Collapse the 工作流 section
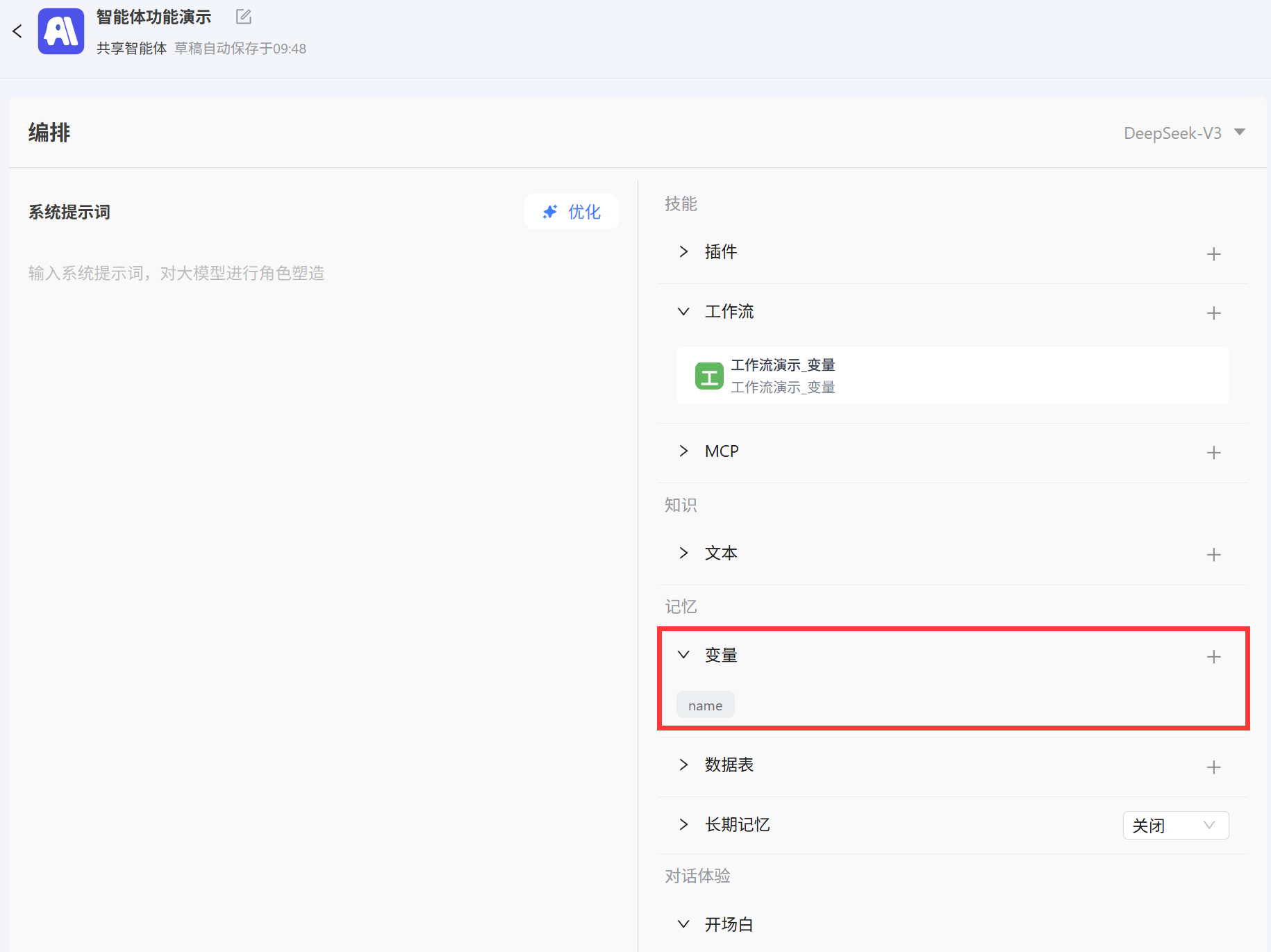 683,312
